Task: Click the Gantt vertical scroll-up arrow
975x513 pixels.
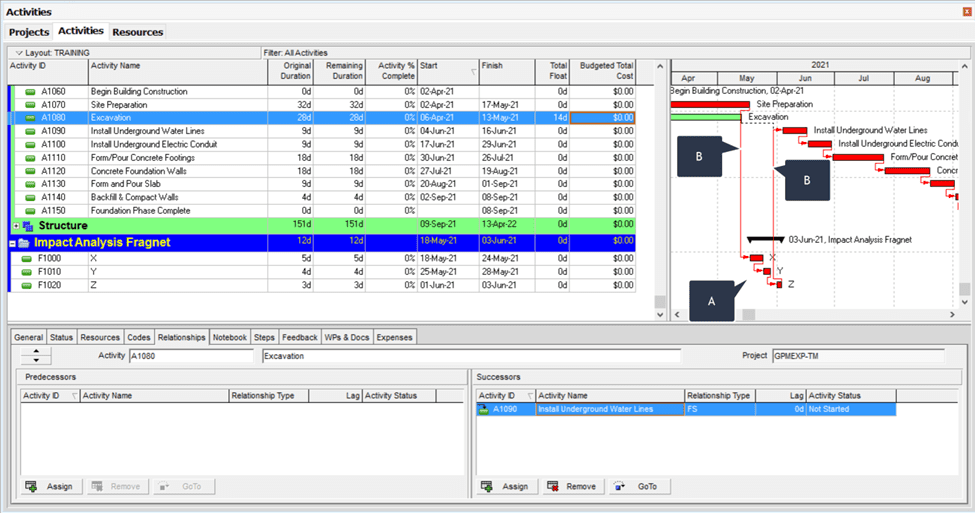Action: point(964,66)
